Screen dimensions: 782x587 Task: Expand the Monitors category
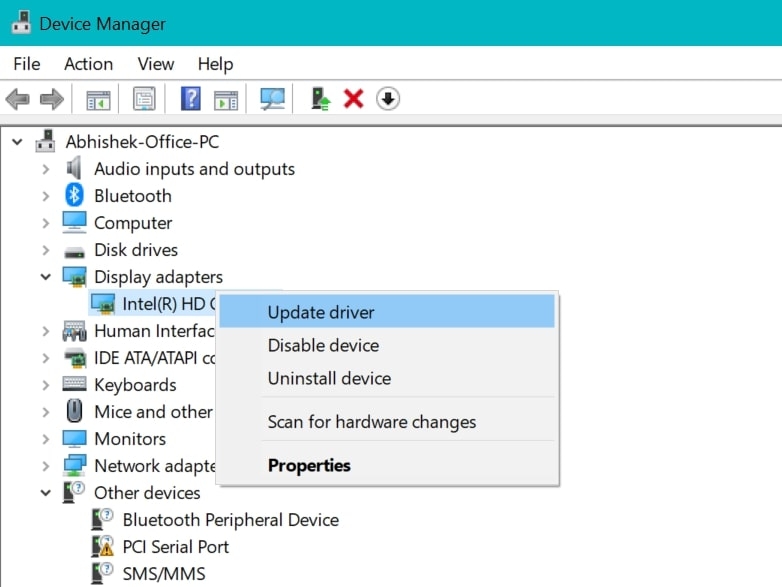coord(46,439)
